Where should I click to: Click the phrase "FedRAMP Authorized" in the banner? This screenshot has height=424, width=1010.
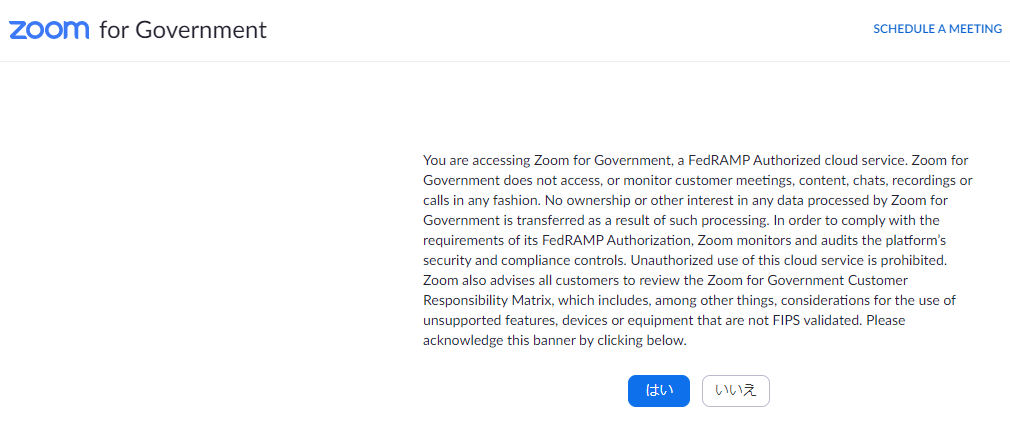click(756, 160)
